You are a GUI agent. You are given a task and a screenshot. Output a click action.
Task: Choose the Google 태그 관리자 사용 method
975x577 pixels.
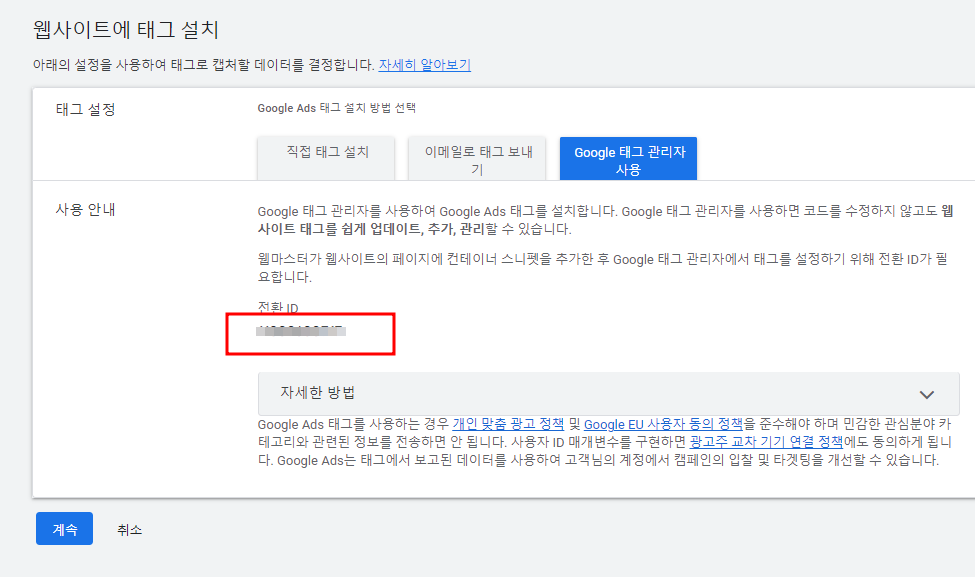[628, 158]
